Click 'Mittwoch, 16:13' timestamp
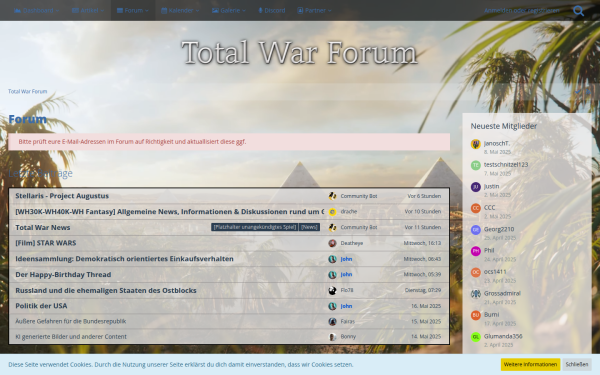 (x=422, y=243)
